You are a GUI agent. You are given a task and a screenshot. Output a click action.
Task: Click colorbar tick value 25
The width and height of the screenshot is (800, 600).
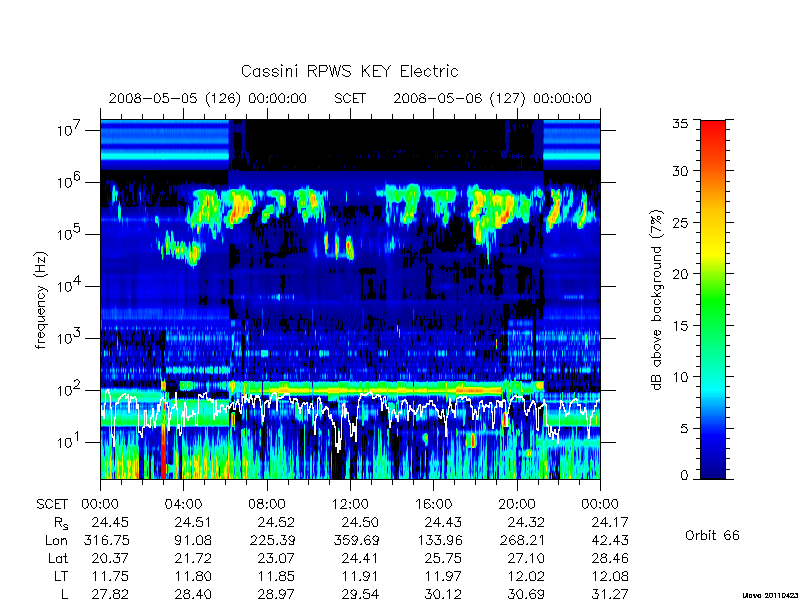click(x=681, y=223)
